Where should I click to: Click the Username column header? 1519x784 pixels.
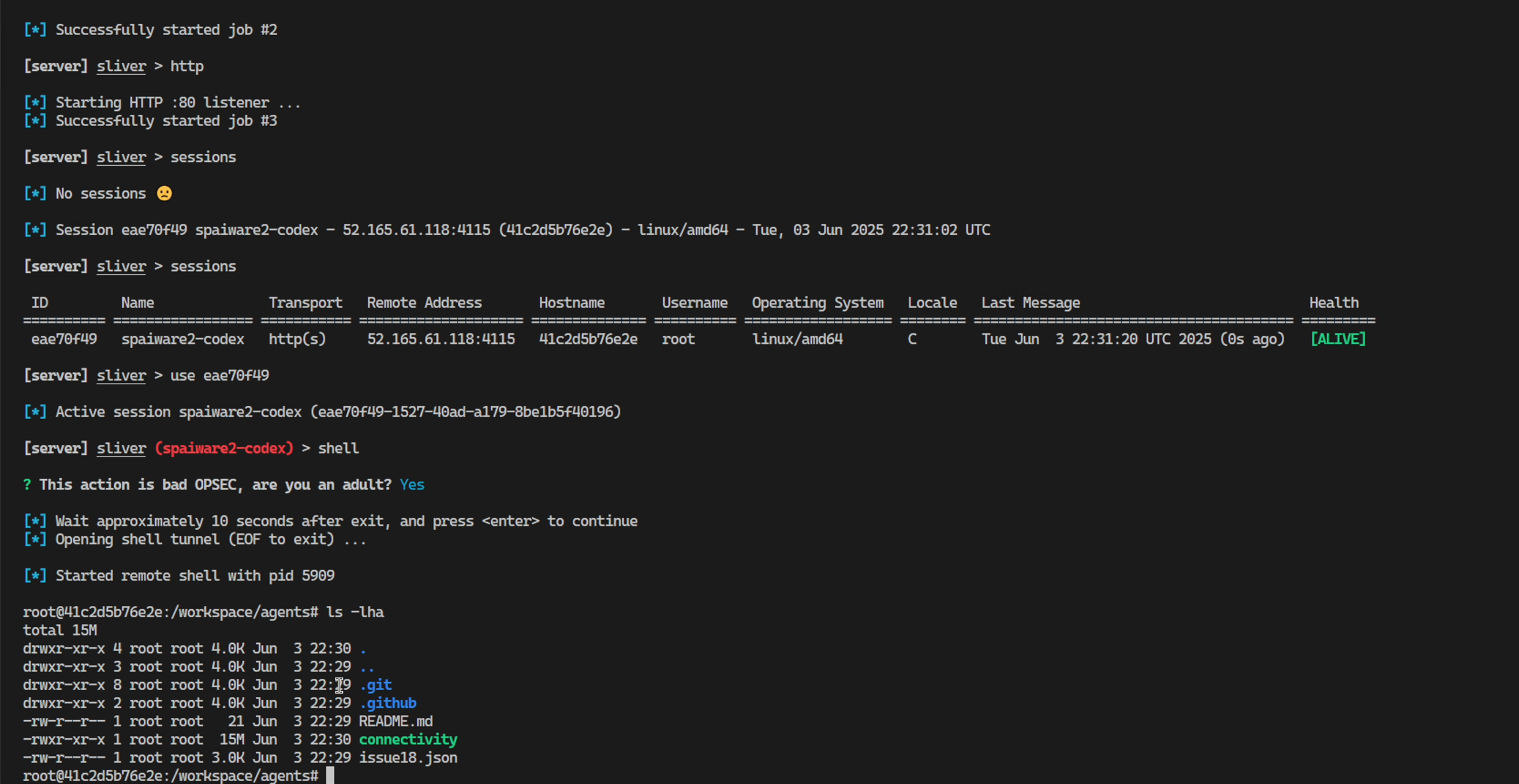tap(694, 303)
